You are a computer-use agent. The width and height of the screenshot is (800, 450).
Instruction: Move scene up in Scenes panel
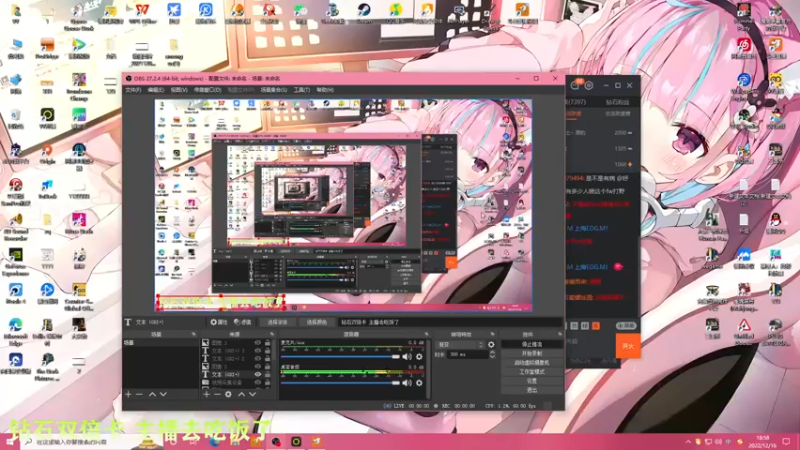tap(152, 394)
